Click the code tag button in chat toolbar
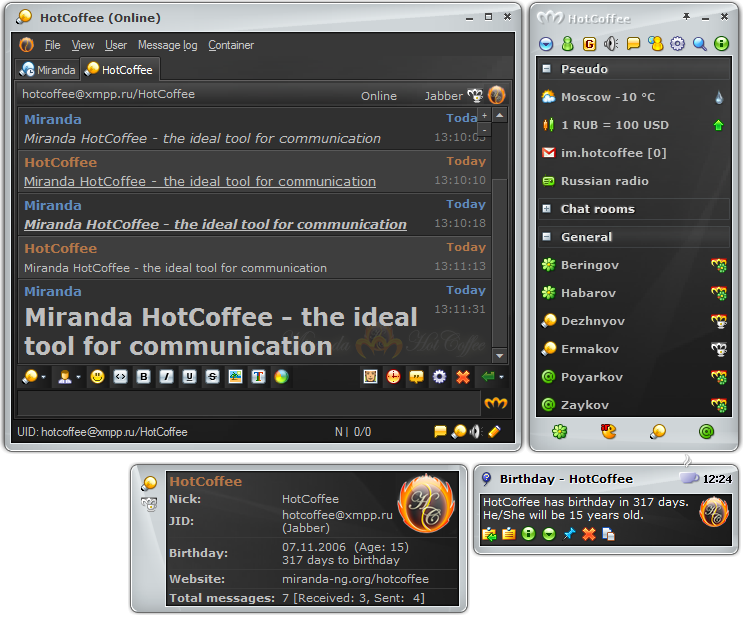743x617 pixels. click(121, 377)
